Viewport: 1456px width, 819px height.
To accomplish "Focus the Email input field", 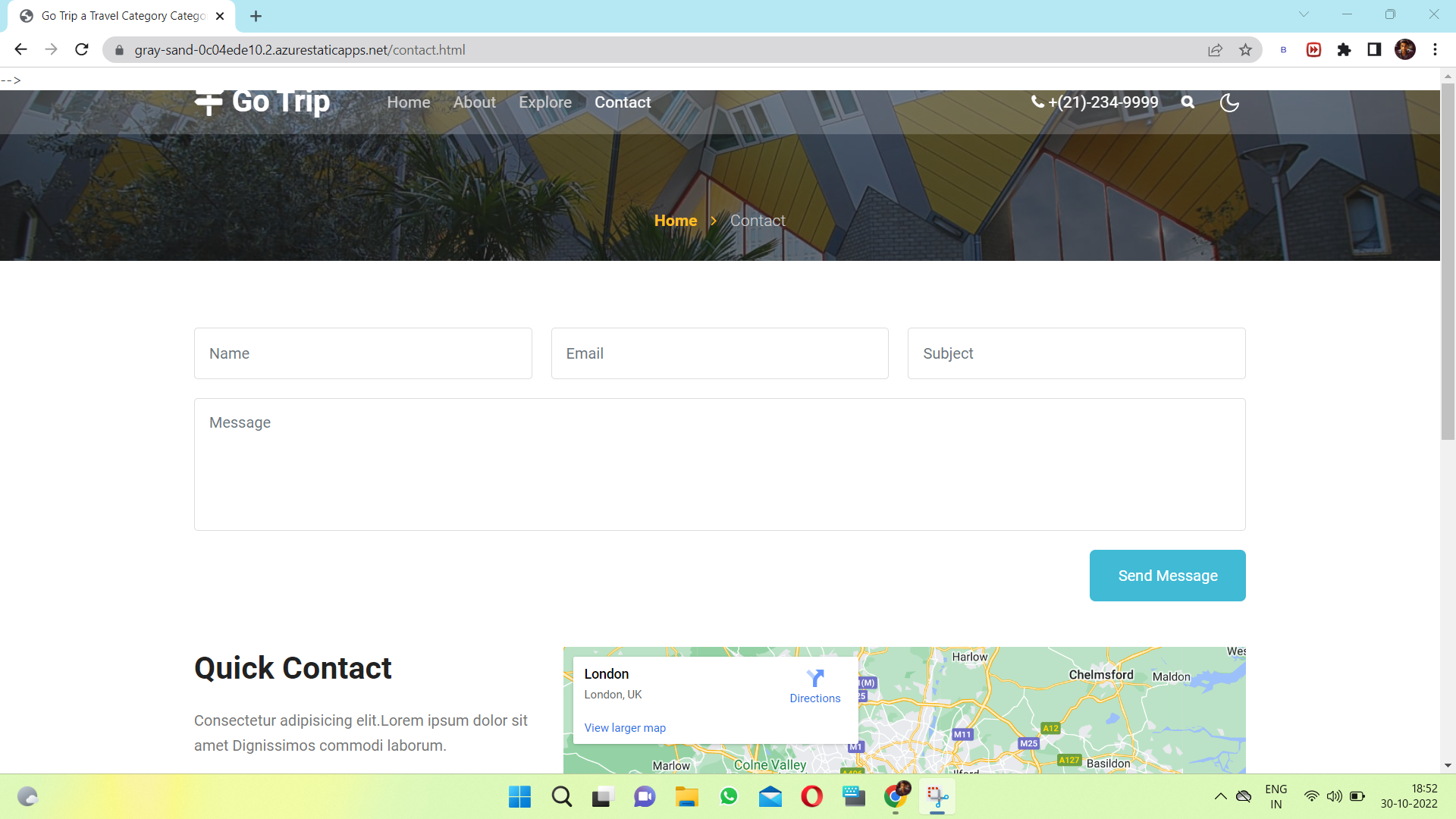I will click(720, 353).
